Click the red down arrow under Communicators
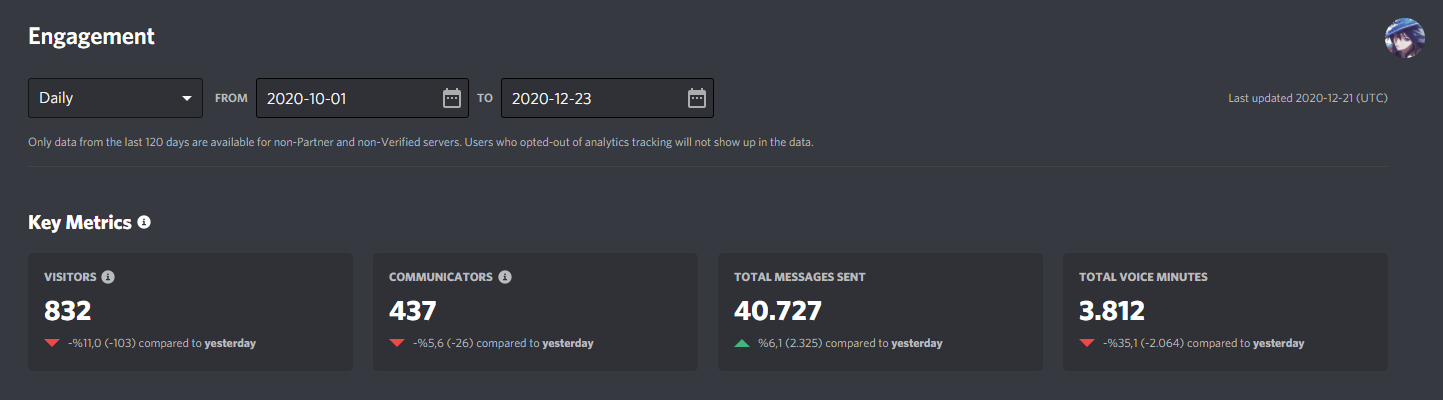Screen dimensions: 1443x400 [397, 343]
